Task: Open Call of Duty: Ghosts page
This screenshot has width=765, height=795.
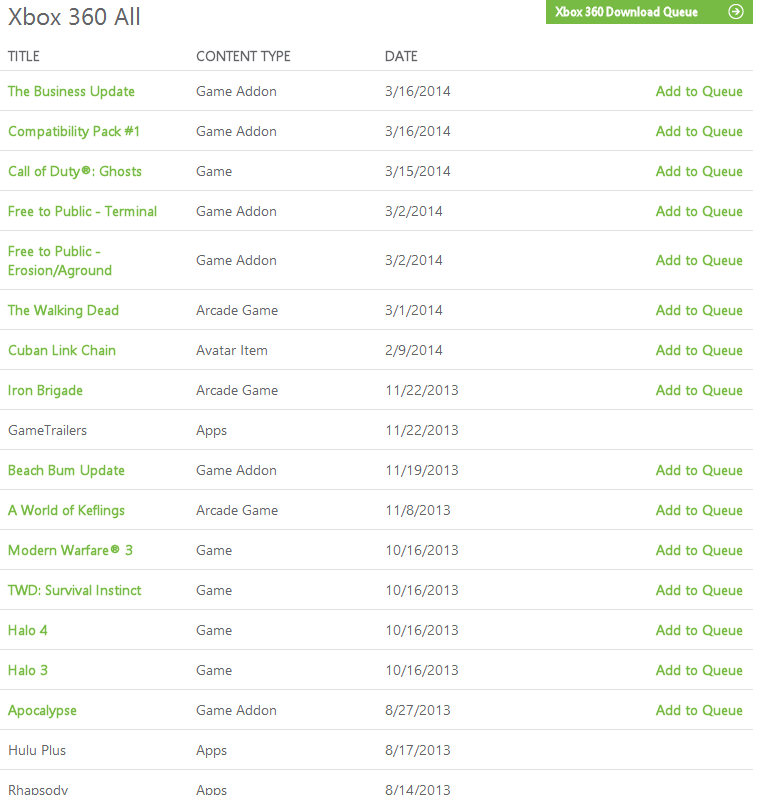Action: 75,171
